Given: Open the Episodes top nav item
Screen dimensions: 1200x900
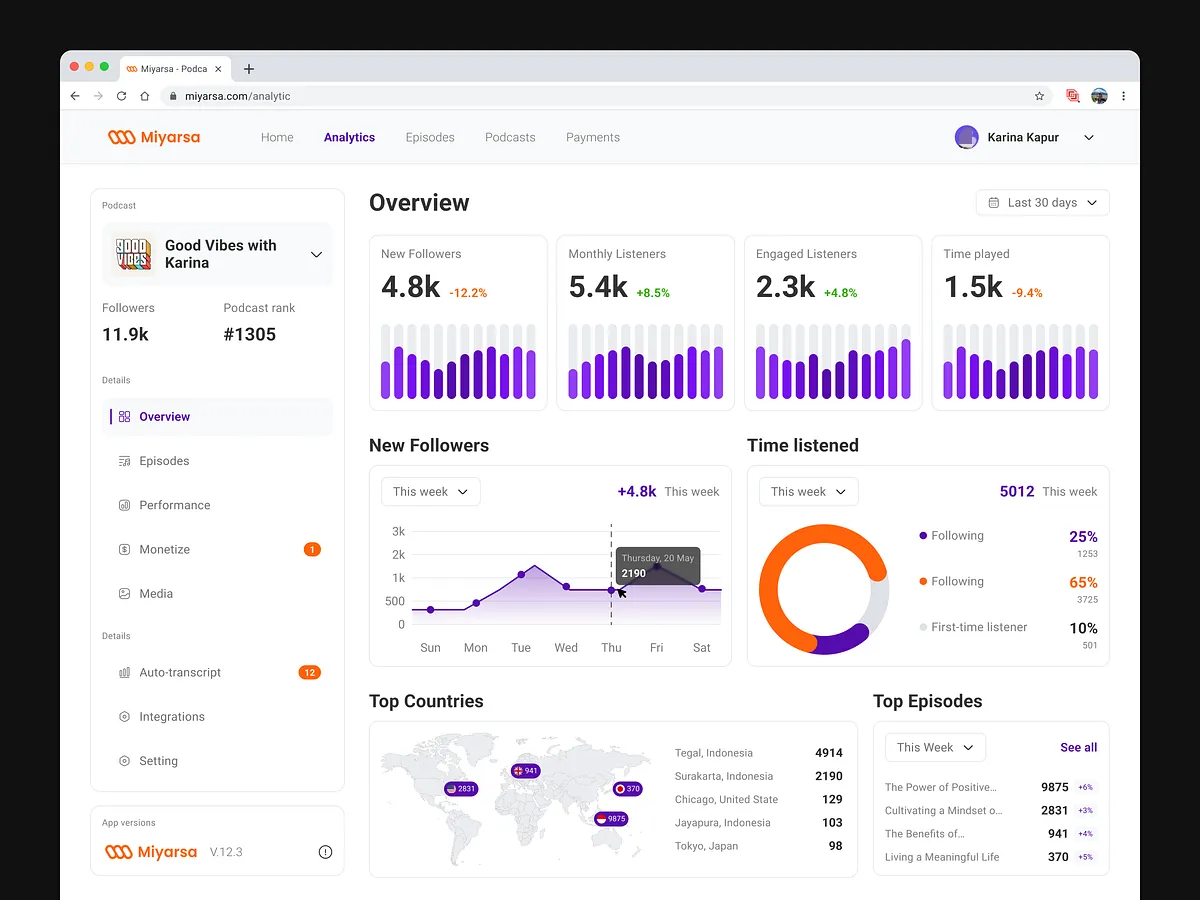Looking at the screenshot, I should [430, 138].
